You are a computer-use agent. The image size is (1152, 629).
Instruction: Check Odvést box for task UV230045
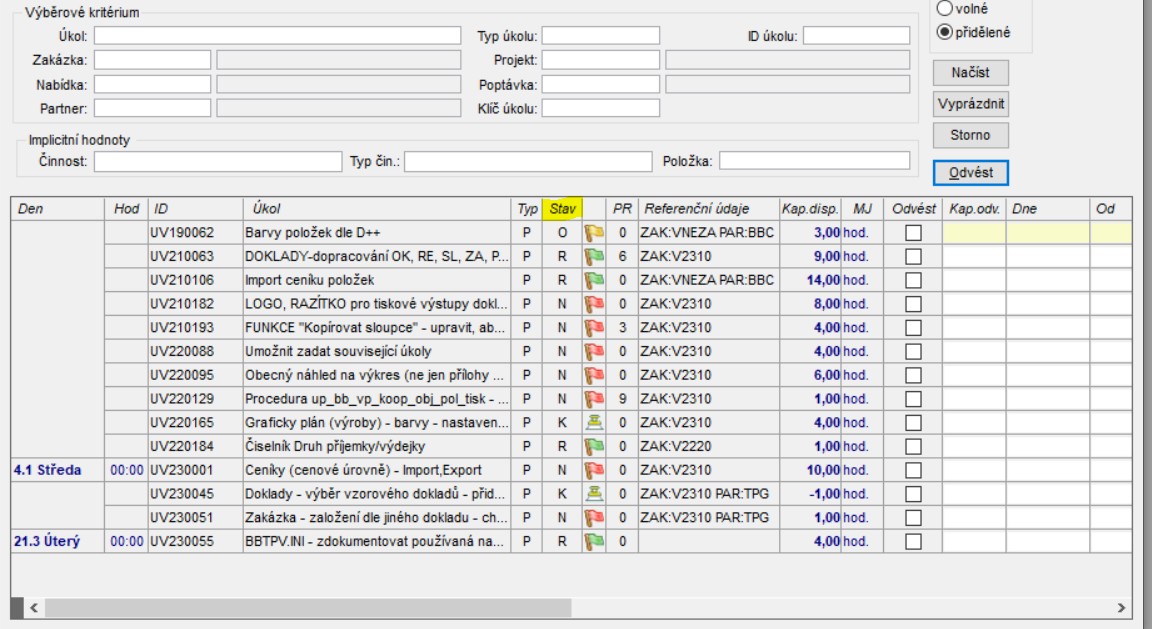click(x=913, y=494)
